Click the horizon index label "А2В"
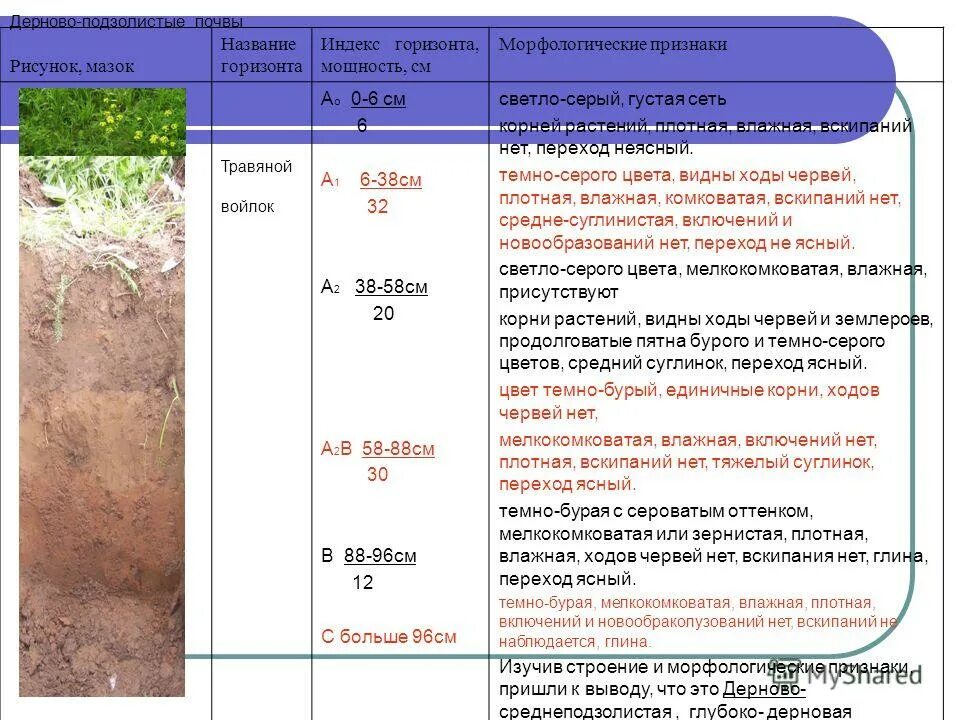The width and height of the screenshot is (960, 720). pos(337,448)
